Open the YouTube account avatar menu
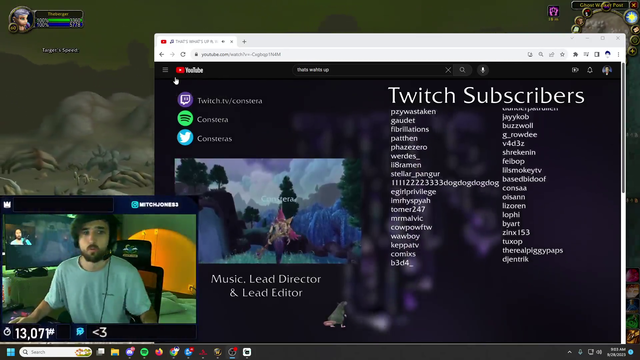The height and width of the screenshot is (360, 640). 607,70
